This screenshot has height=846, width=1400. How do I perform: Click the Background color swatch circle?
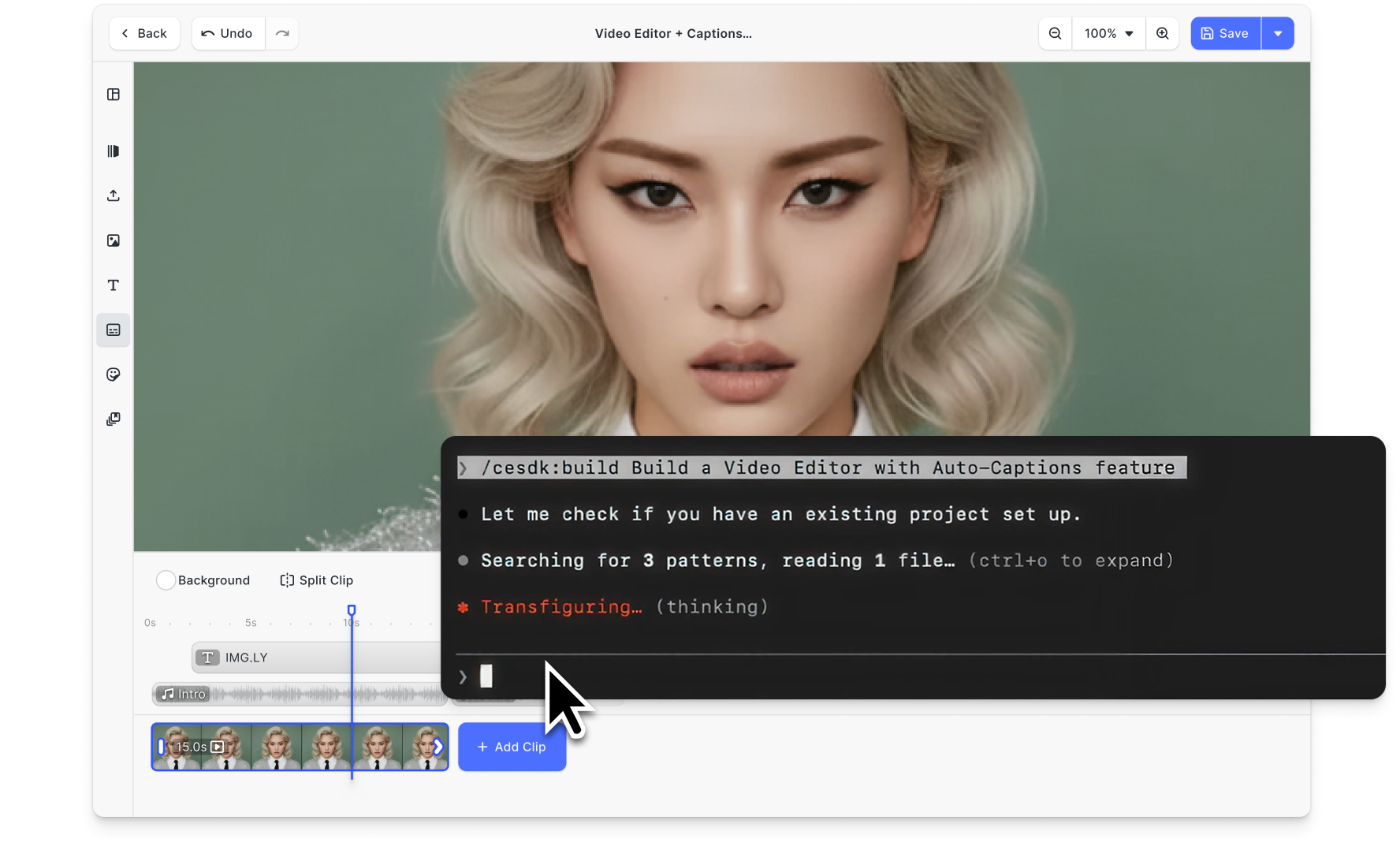click(x=166, y=580)
